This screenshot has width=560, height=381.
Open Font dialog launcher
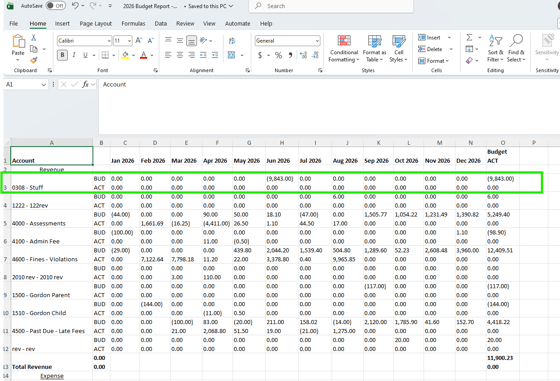156,71
